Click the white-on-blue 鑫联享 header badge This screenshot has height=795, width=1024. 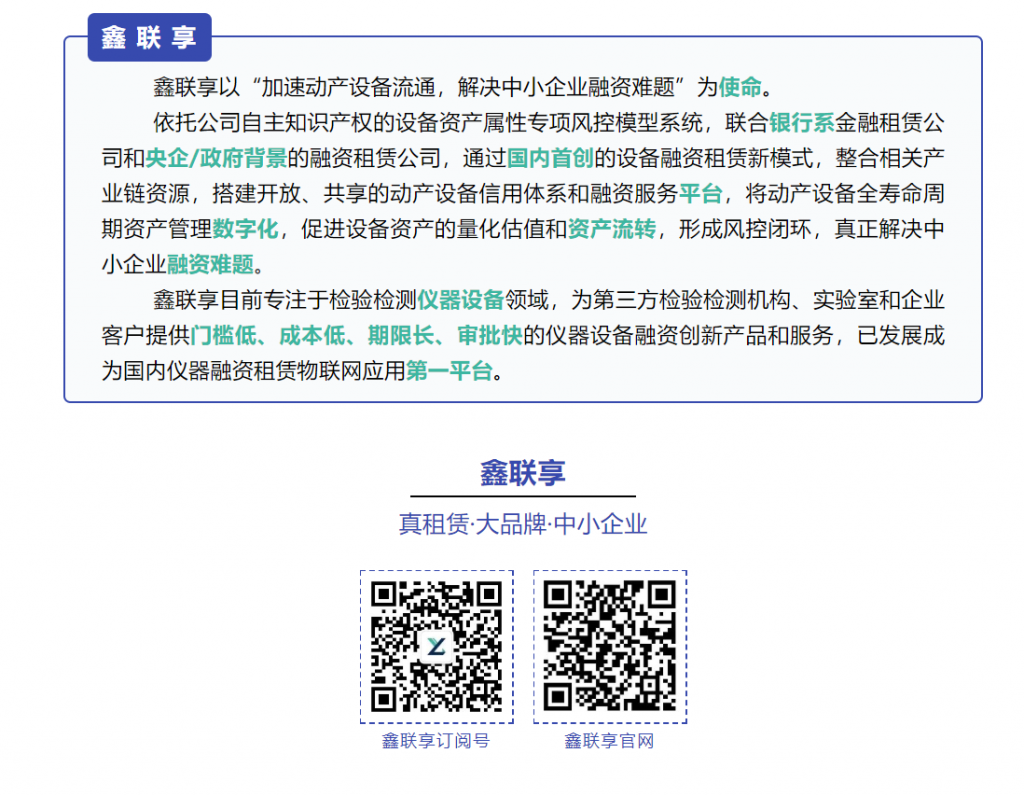[x=150, y=37]
